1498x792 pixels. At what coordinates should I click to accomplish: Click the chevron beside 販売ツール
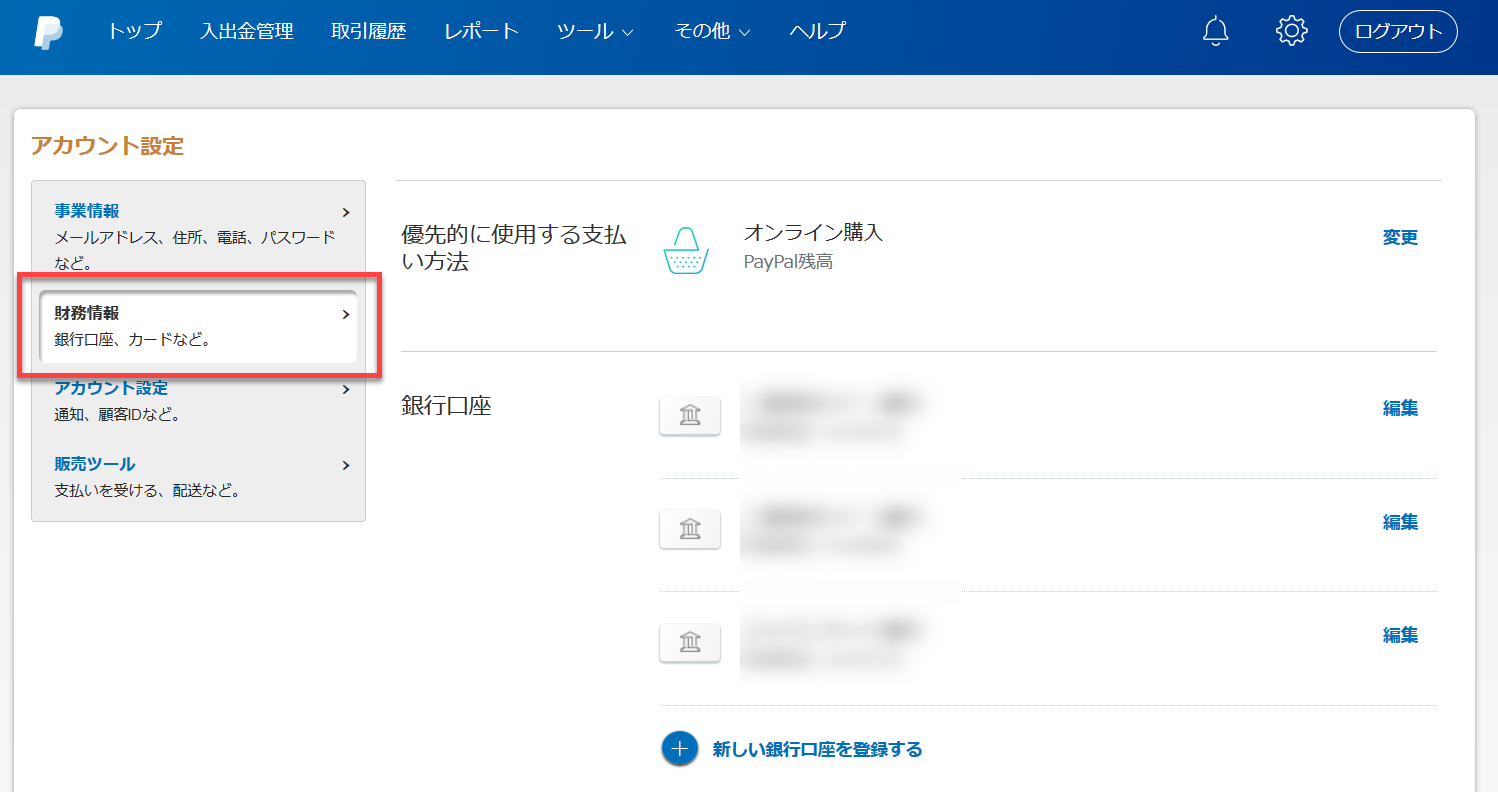(x=346, y=465)
